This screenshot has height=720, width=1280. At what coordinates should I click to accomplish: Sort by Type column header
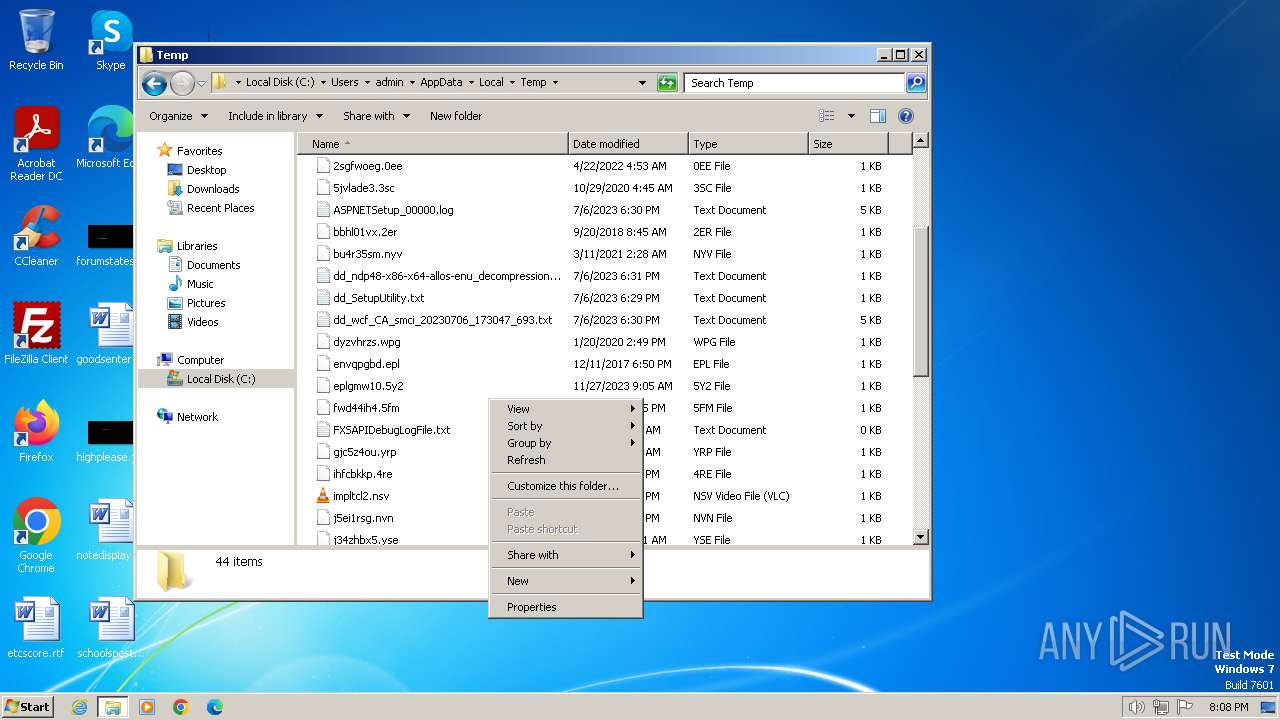pyautogui.click(x=748, y=144)
